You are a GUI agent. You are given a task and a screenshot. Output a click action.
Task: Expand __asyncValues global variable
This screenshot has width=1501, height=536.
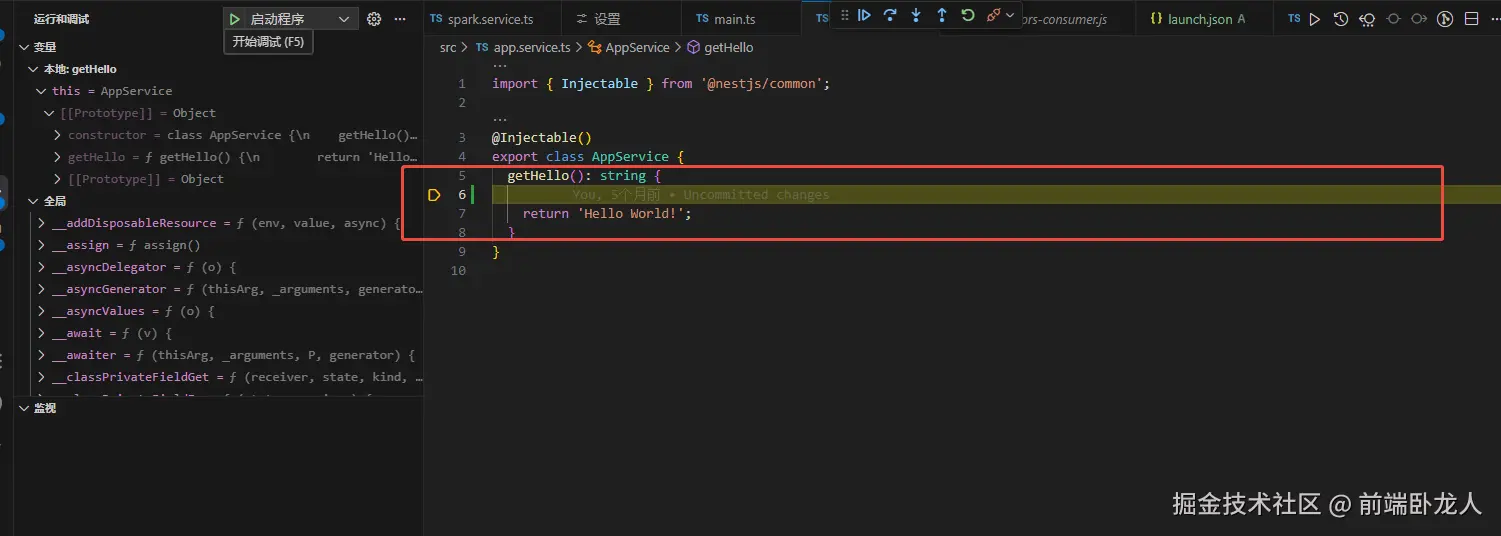(41, 311)
